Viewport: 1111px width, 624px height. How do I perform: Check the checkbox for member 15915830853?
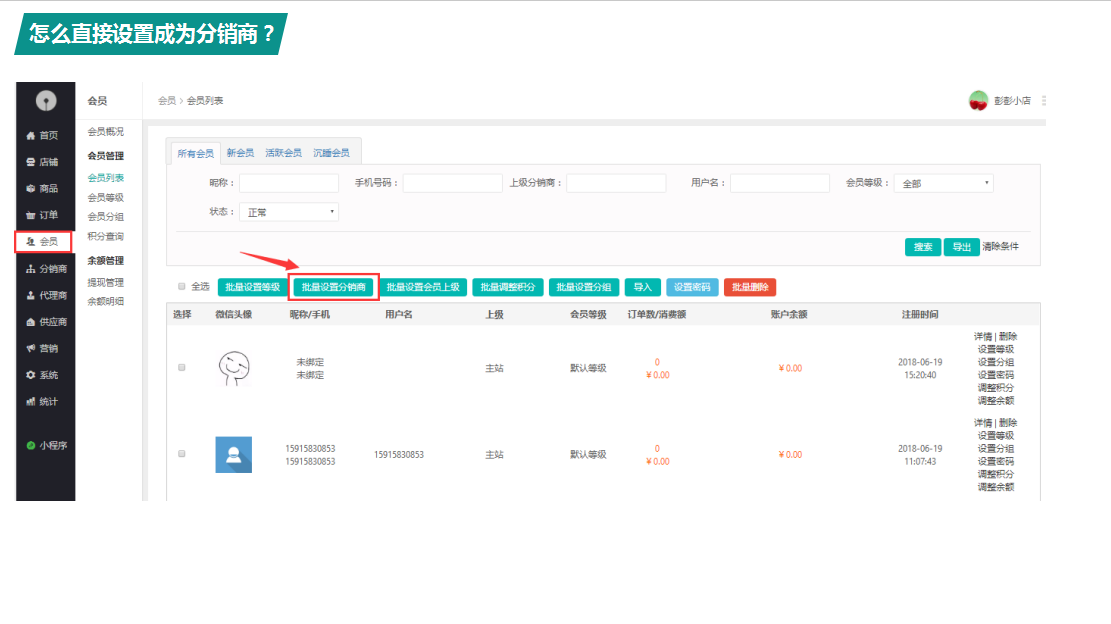point(182,454)
